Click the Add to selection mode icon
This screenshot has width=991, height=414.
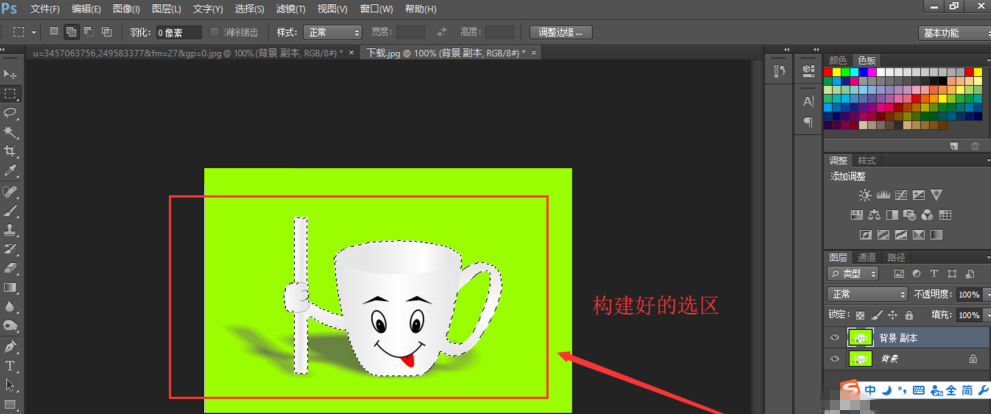tap(72, 32)
